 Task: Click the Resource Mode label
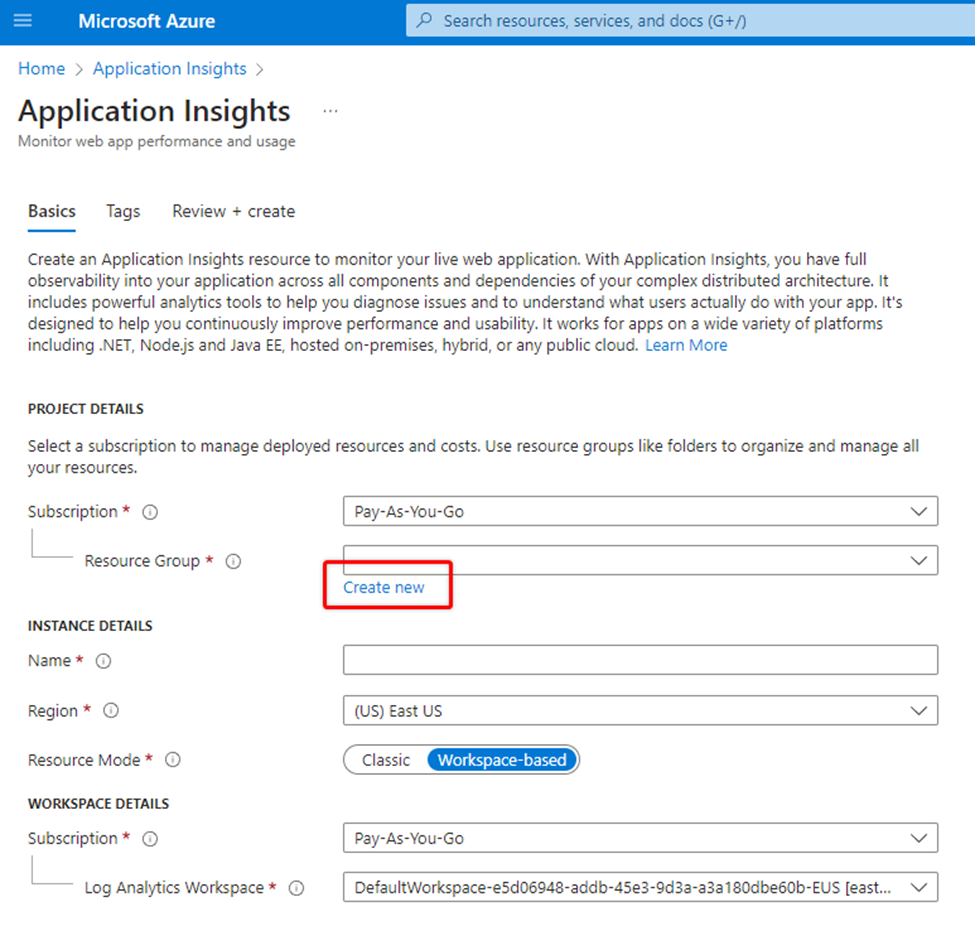[x=84, y=760]
